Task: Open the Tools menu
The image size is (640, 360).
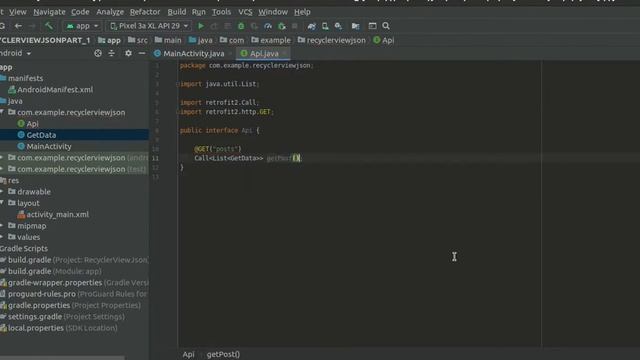Action: [x=221, y=12]
